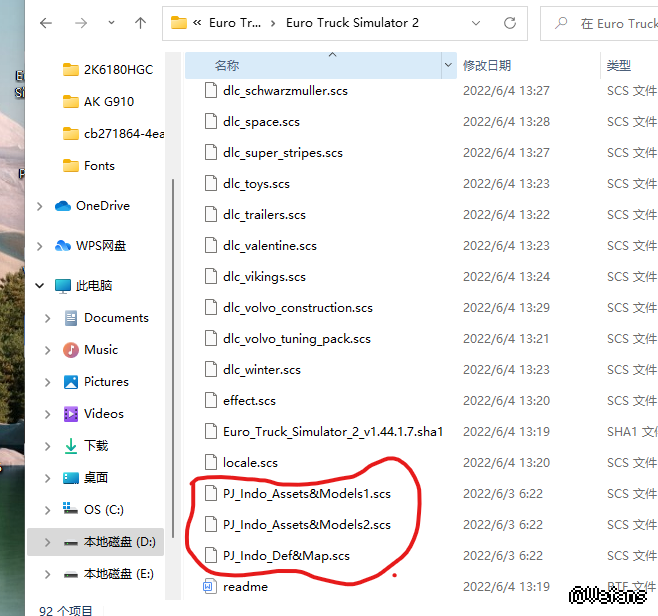The height and width of the screenshot is (616, 658).
Task: Open recent locations dropdown chevron
Action: click(111, 23)
